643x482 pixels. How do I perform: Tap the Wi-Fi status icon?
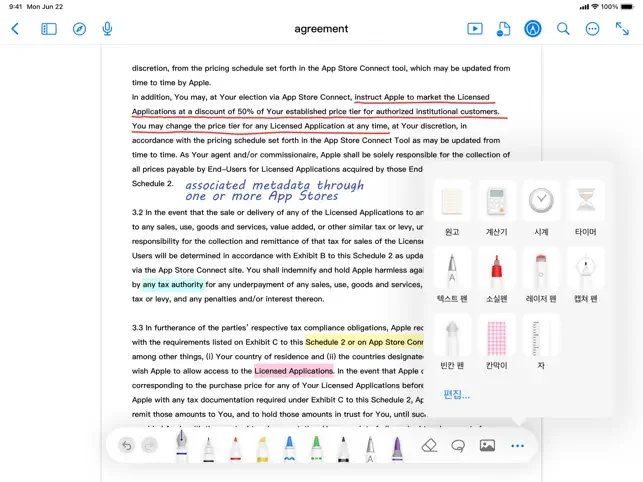pyautogui.click(x=595, y=7)
